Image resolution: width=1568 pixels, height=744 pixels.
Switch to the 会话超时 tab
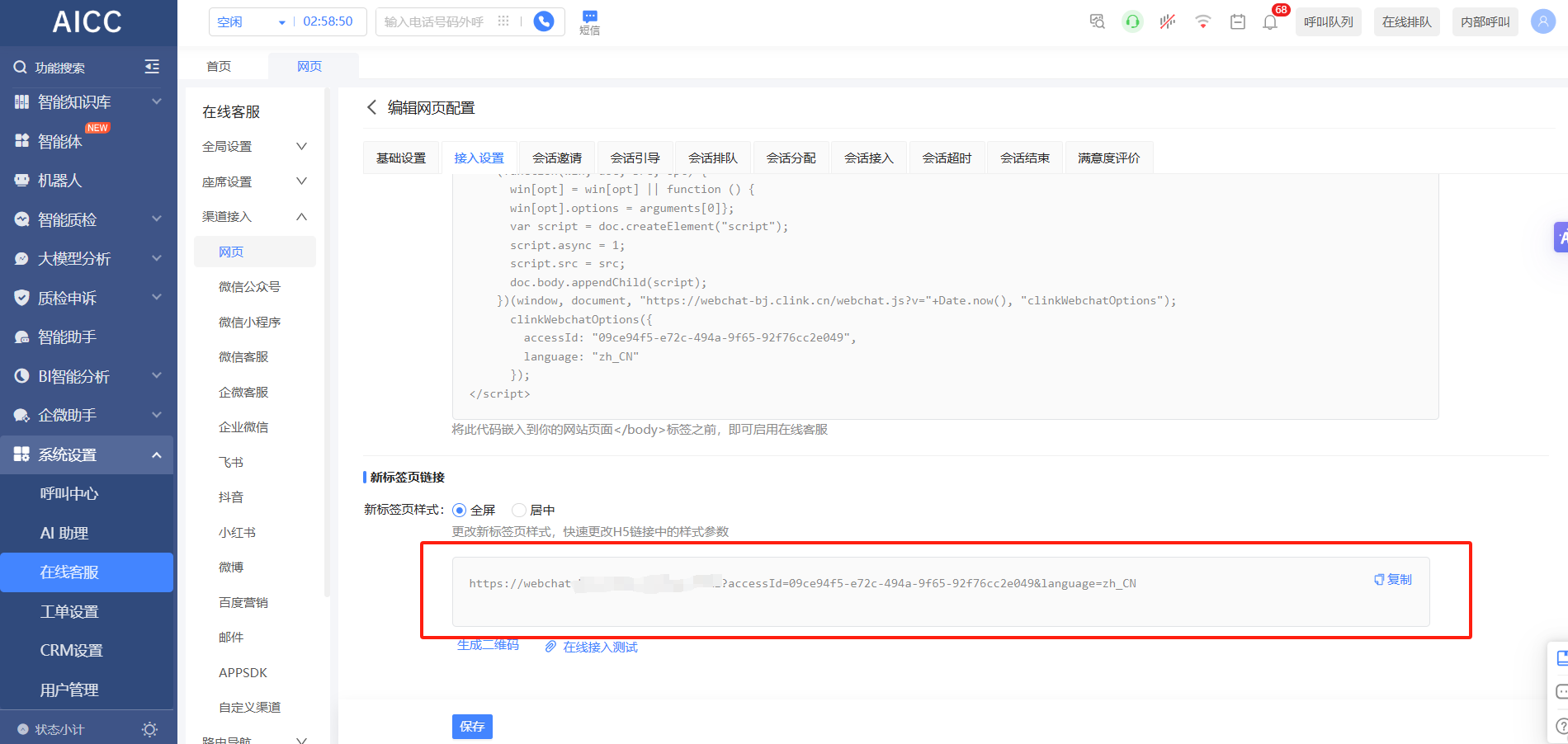[x=947, y=158]
